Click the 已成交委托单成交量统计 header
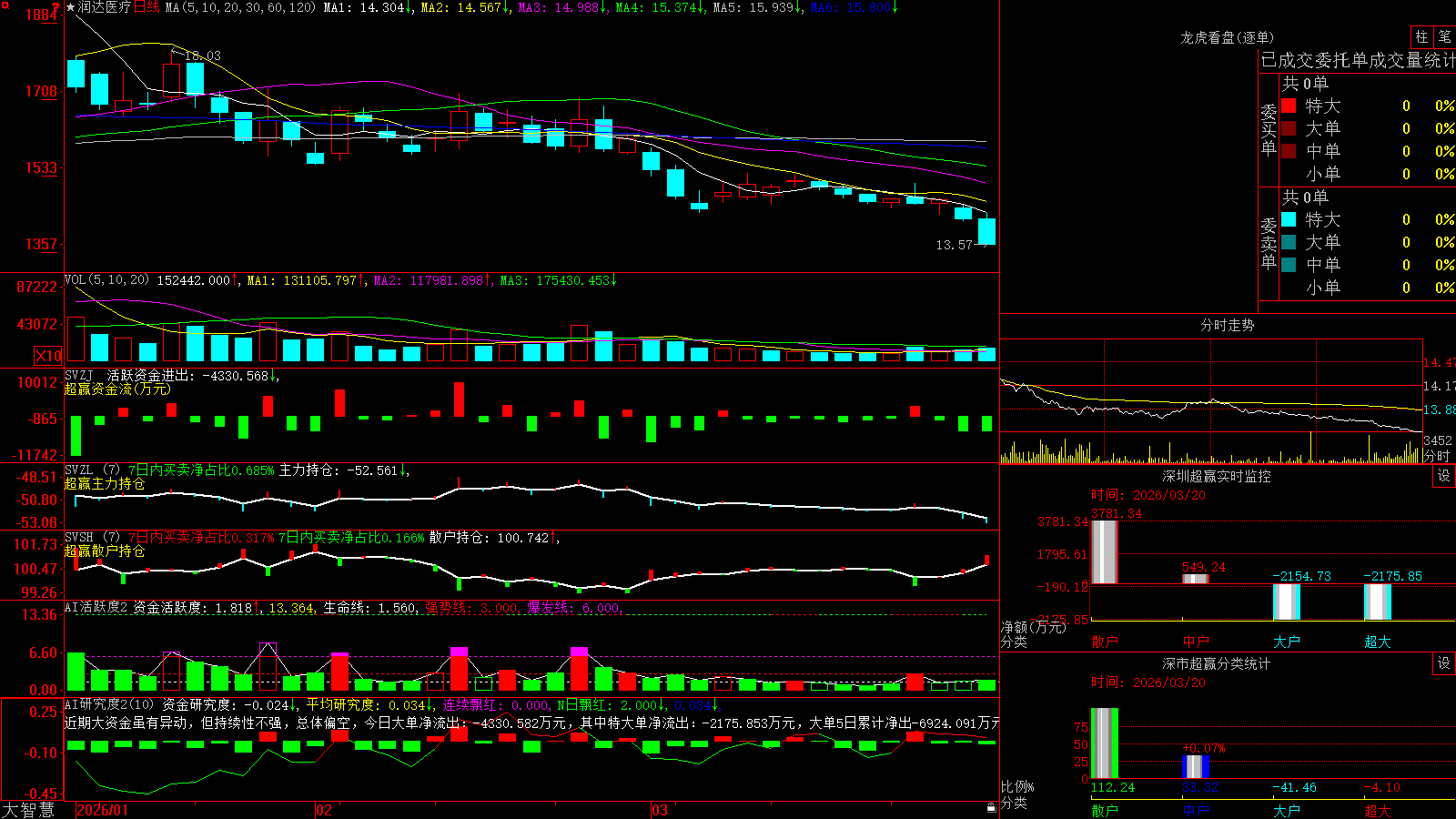The image size is (1456, 819). pyautogui.click(x=1358, y=60)
